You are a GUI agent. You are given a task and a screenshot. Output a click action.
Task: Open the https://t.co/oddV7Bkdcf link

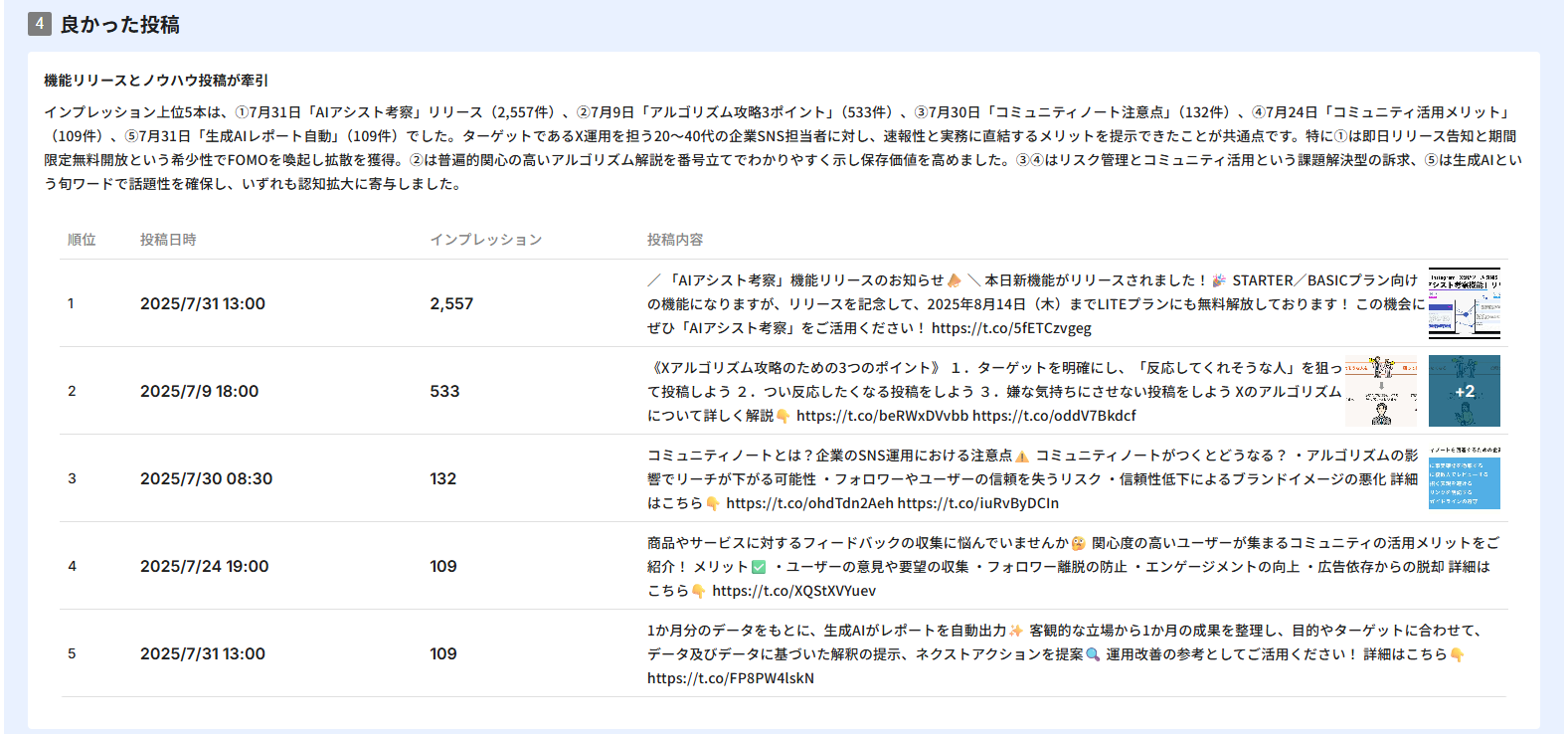(1054, 416)
